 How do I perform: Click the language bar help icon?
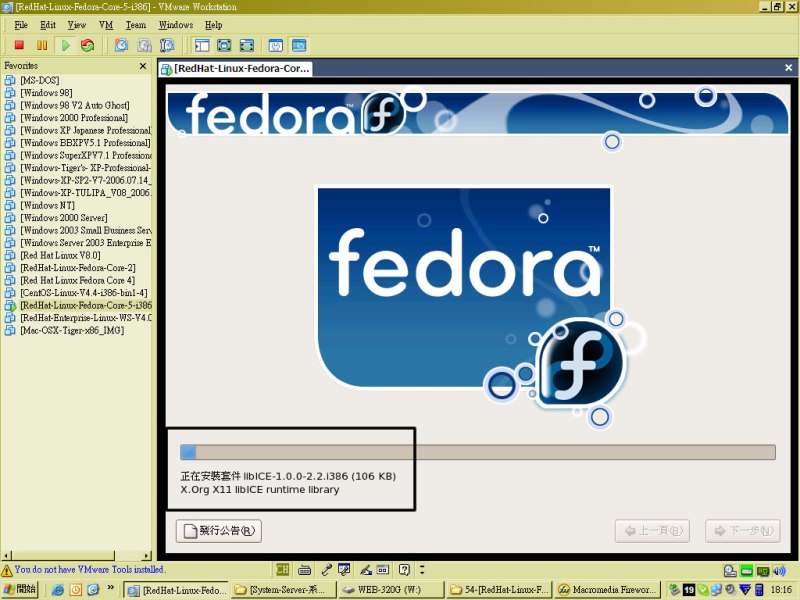tap(404, 569)
